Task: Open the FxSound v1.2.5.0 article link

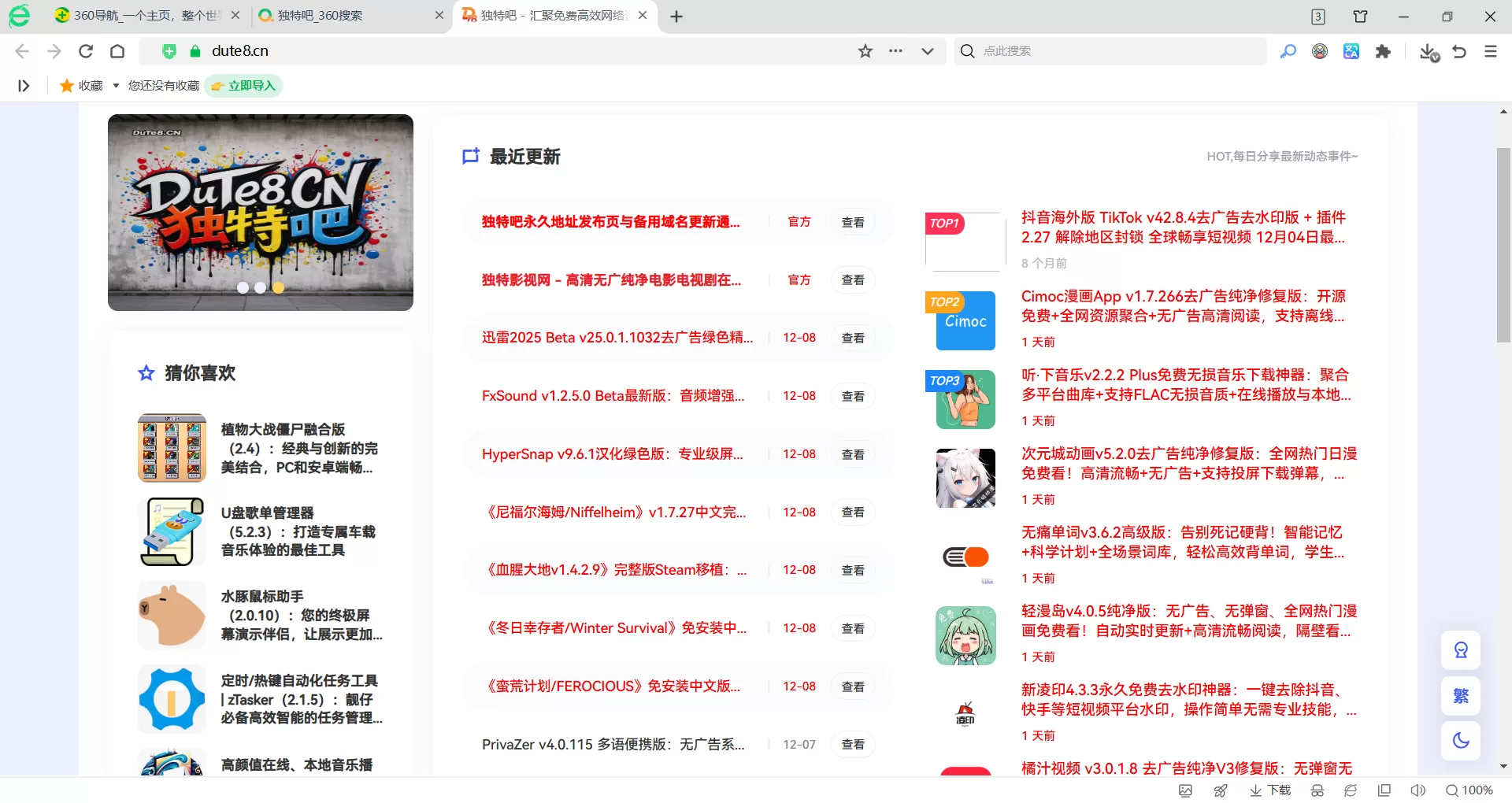Action: pos(613,396)
